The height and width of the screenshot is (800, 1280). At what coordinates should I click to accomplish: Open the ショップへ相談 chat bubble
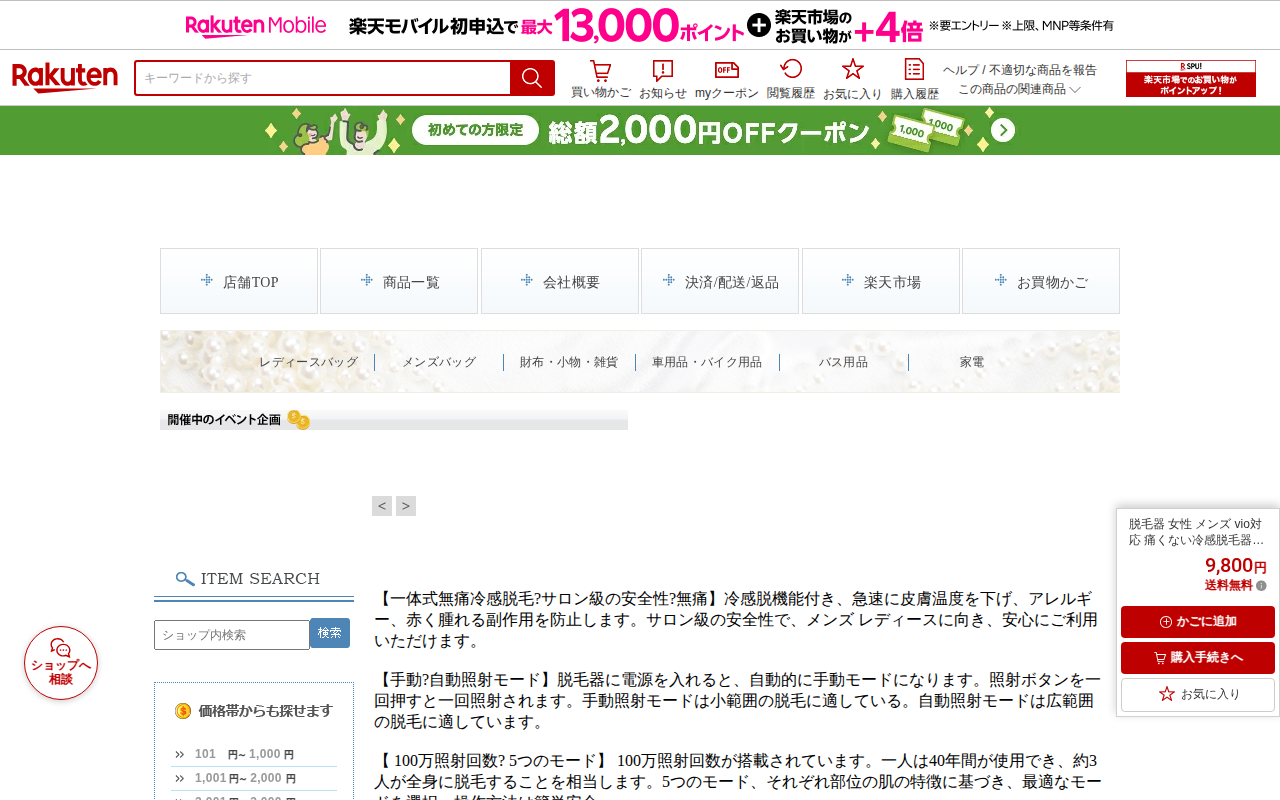coord(61,663)
